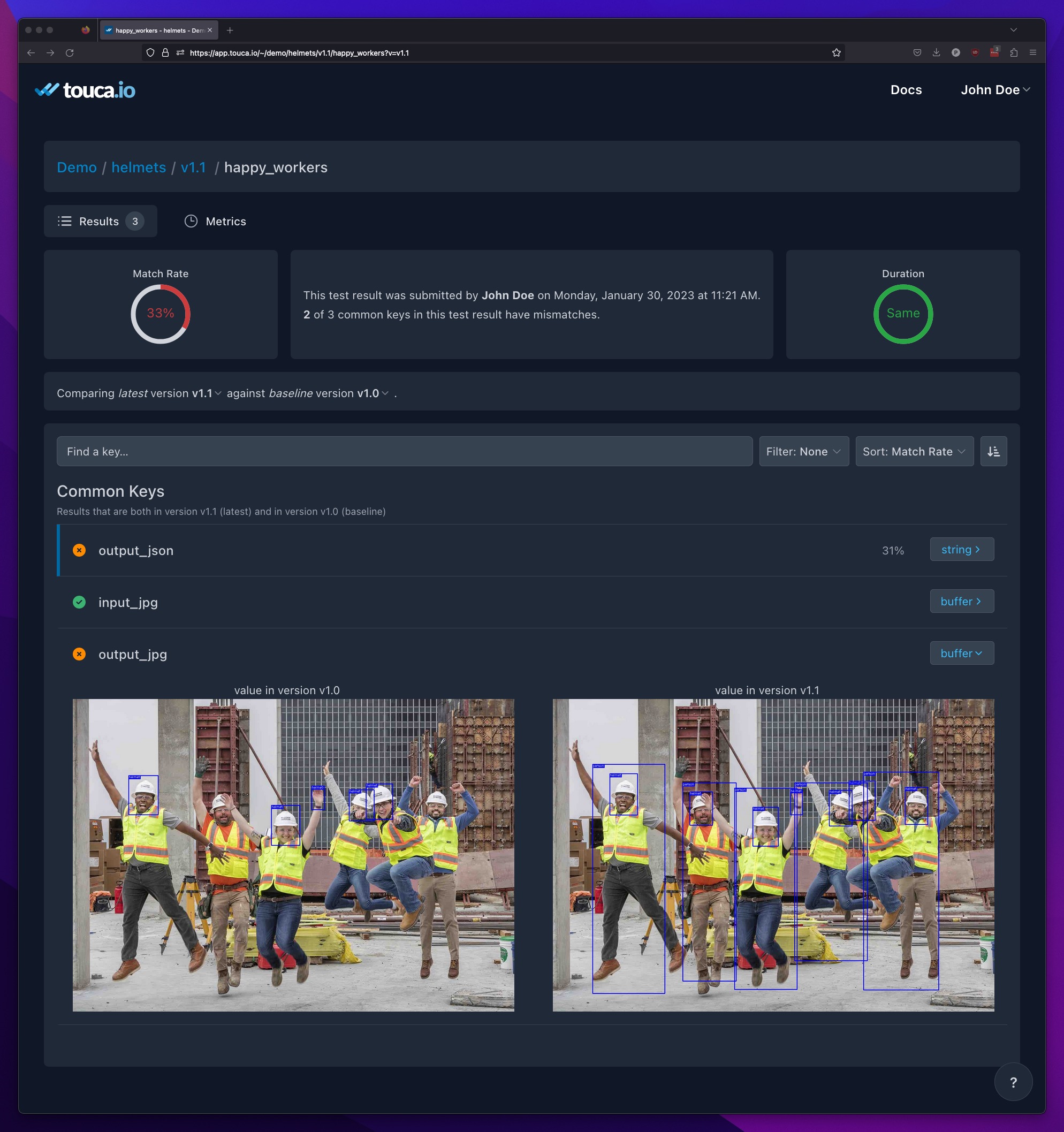The height and width of the screenshot is (1132, 1064).
Task: Open the Docs link
Action: pos(906,90)
